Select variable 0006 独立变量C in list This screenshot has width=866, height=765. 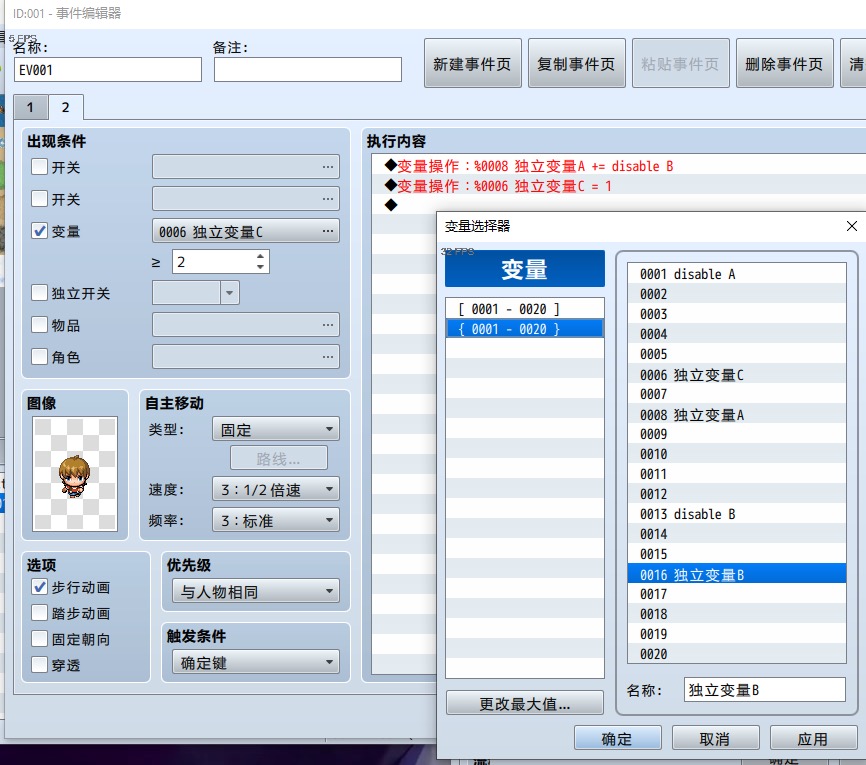[737, 374]
